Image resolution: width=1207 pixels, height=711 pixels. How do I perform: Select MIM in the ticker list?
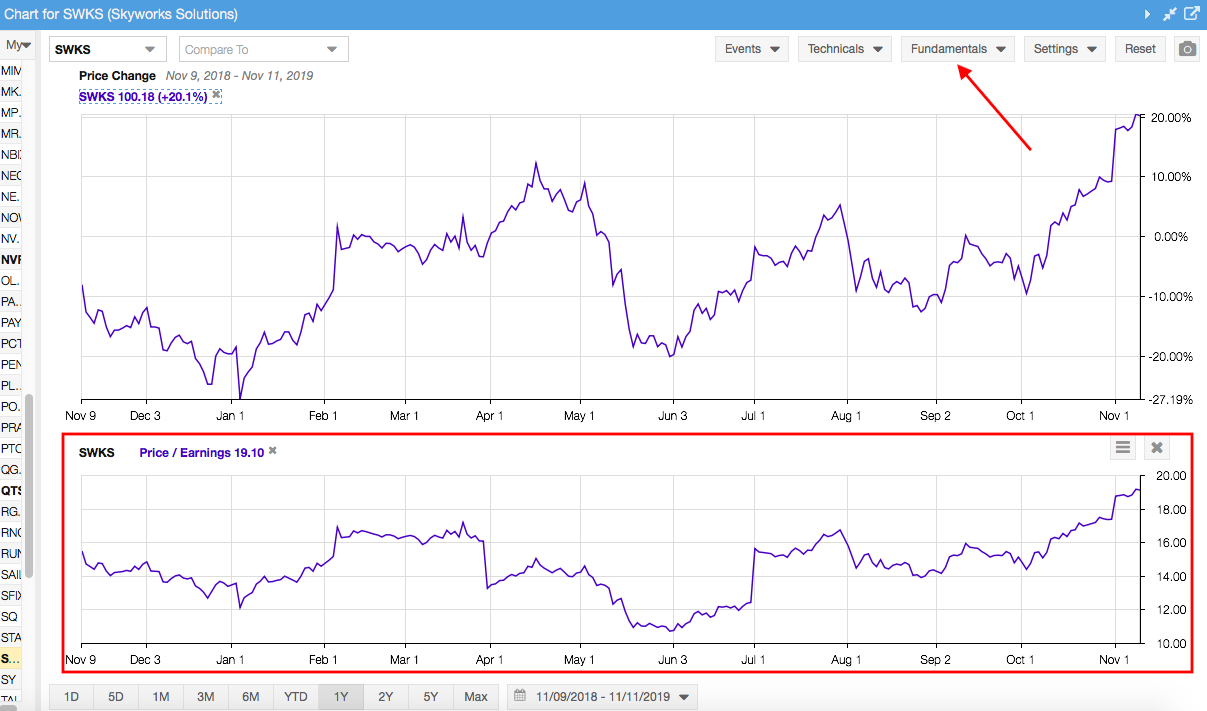11,71
